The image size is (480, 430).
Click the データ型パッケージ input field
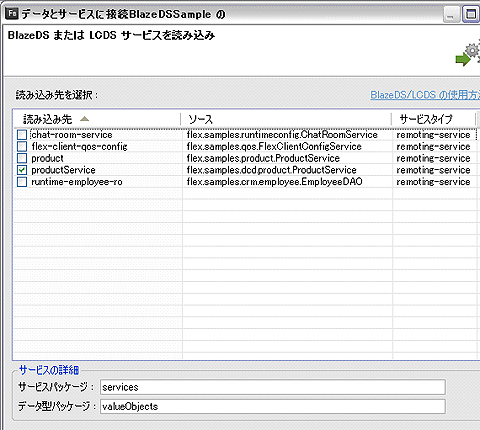pyautogui.click(x=273, y=406)
